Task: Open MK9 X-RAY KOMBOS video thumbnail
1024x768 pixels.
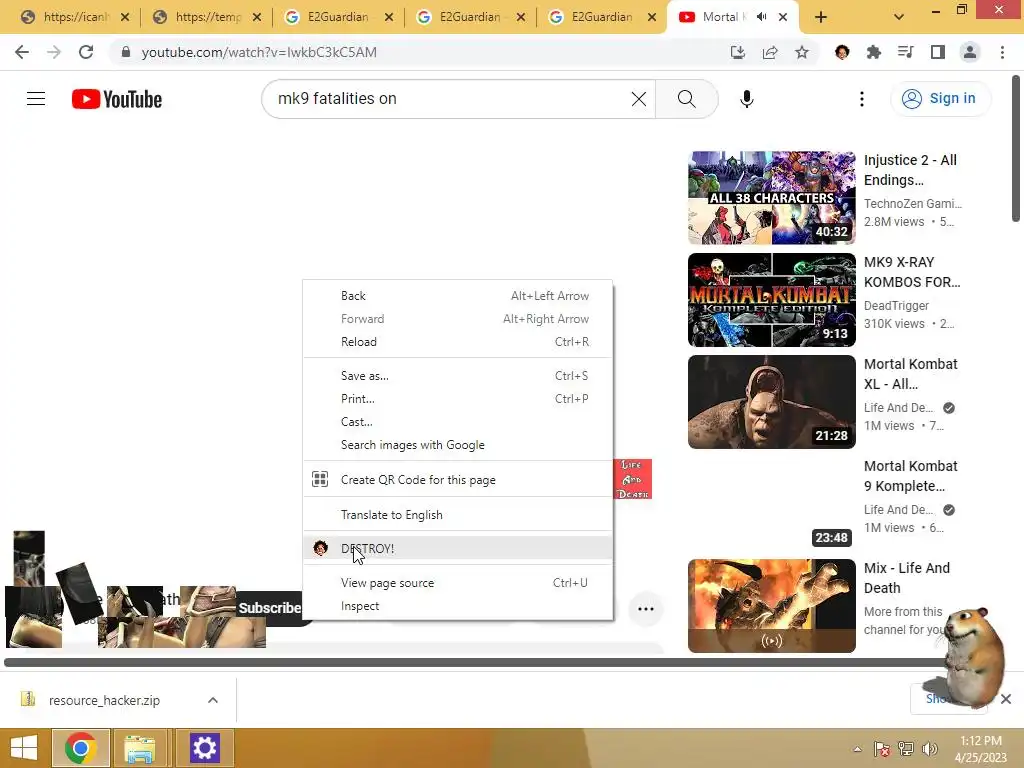Action: point(771,300)
